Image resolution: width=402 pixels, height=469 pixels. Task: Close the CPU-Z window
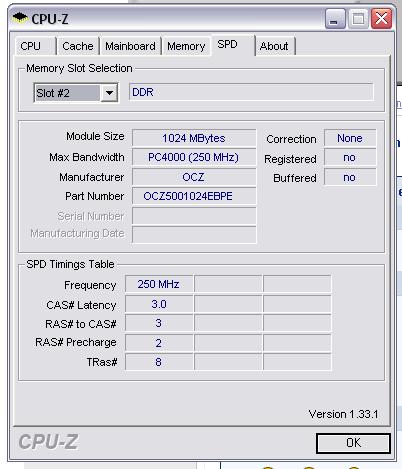point(381,19)
